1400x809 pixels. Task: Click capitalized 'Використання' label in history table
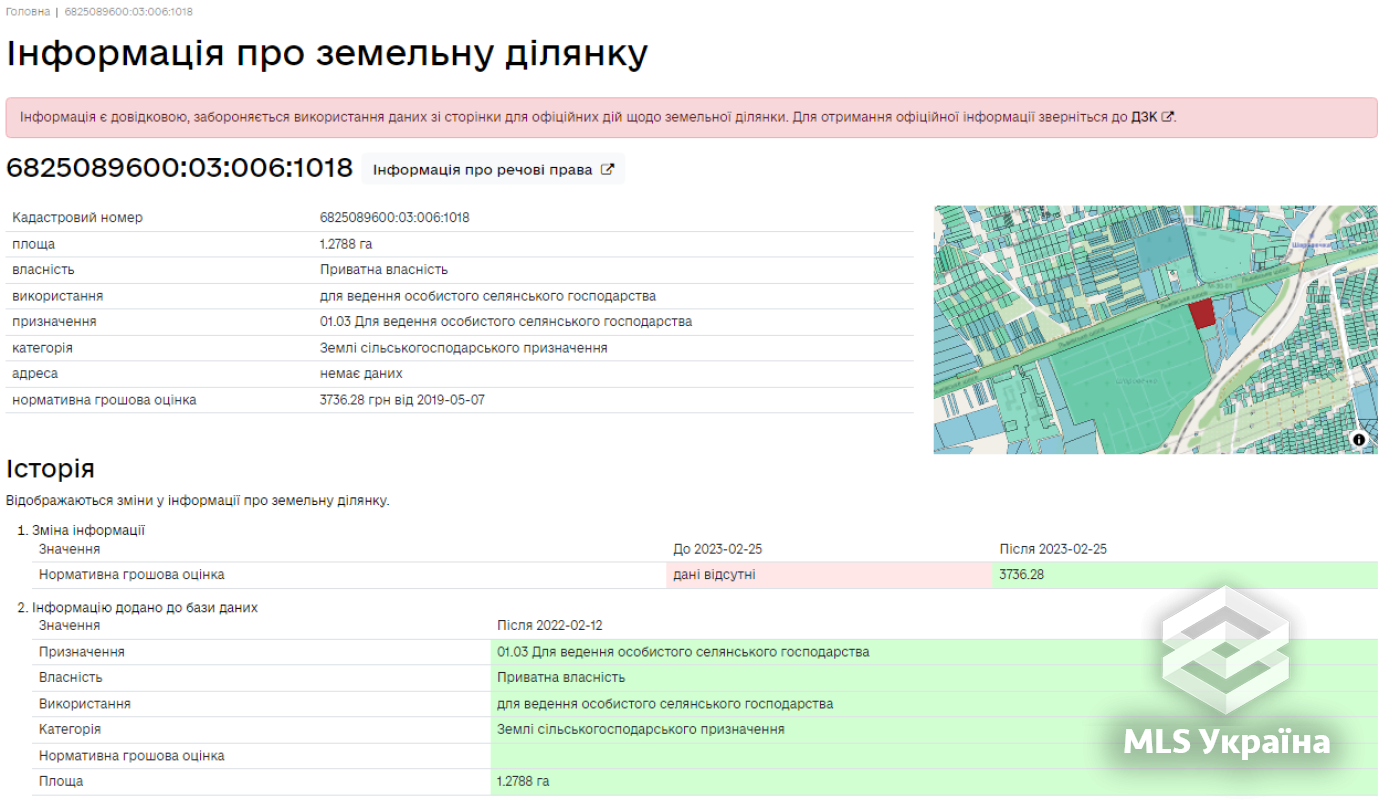point(85,704)
